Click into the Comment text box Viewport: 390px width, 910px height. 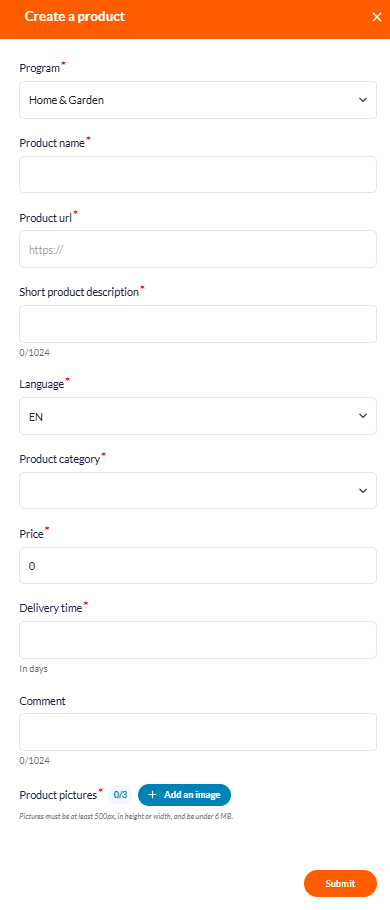point(198,732)
